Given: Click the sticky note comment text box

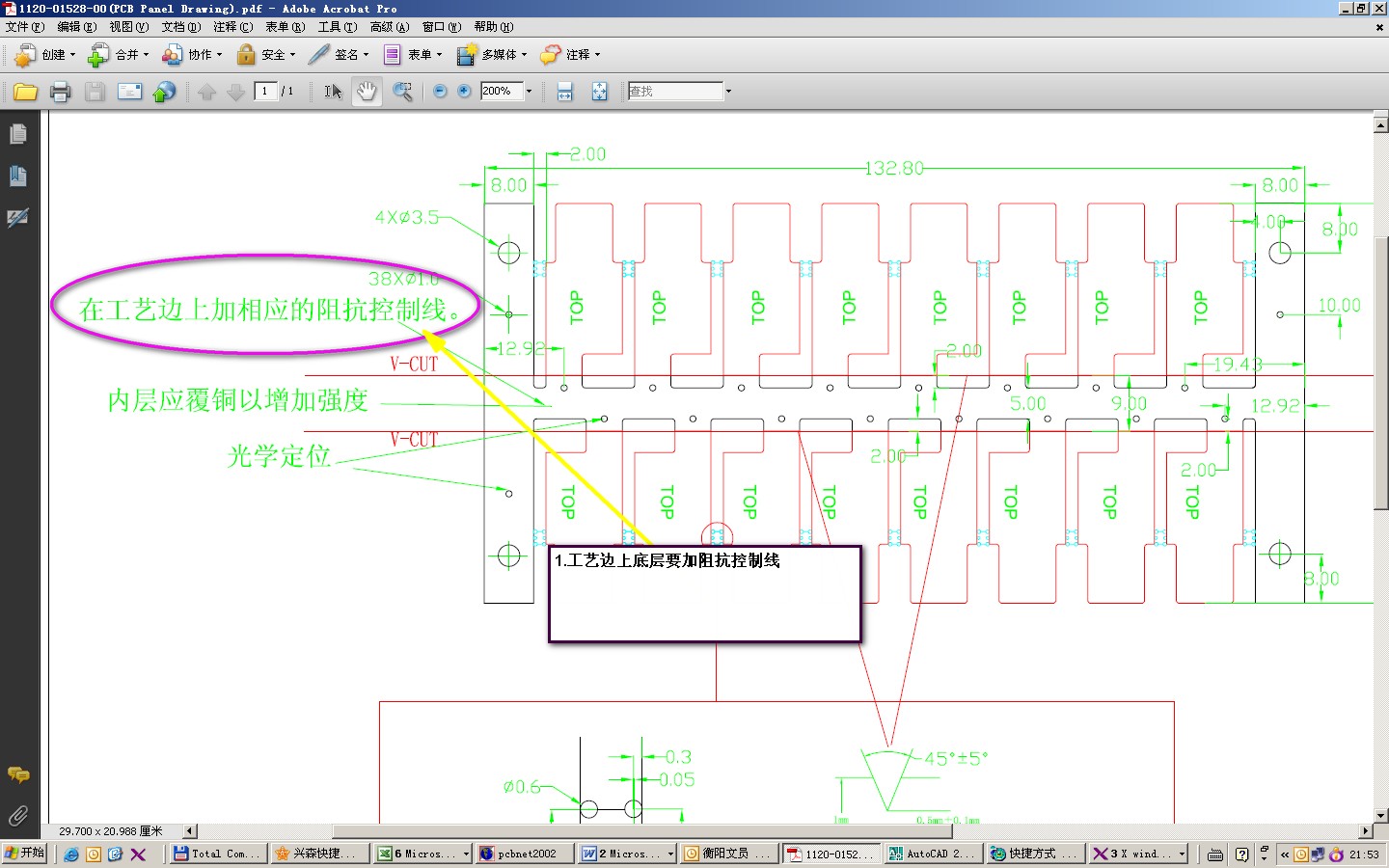Looking at the screenshot, I should click(x=705, y=594).
